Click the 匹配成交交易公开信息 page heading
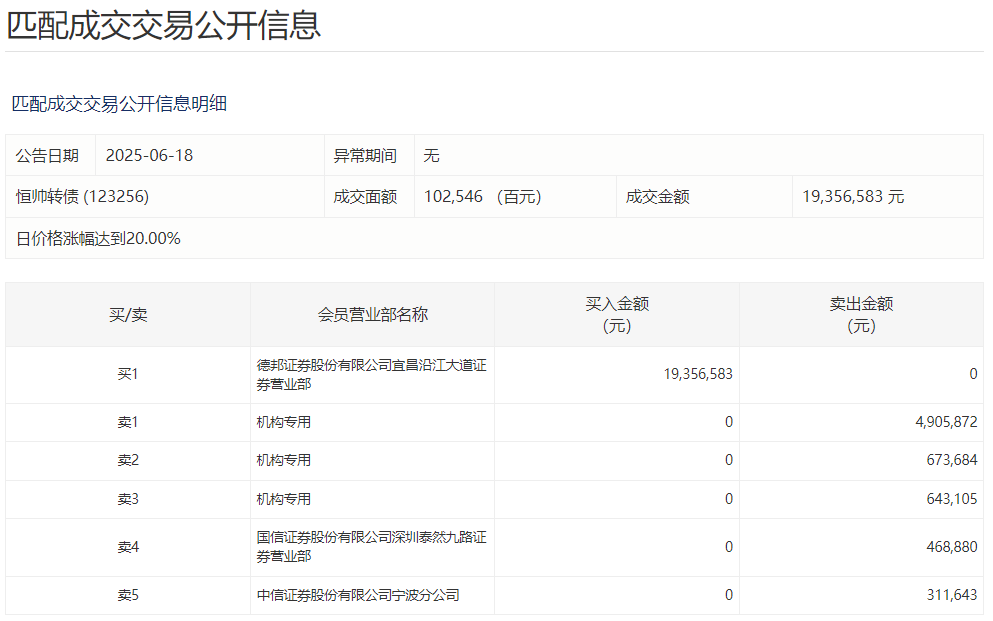 click(x=164, y=24)
